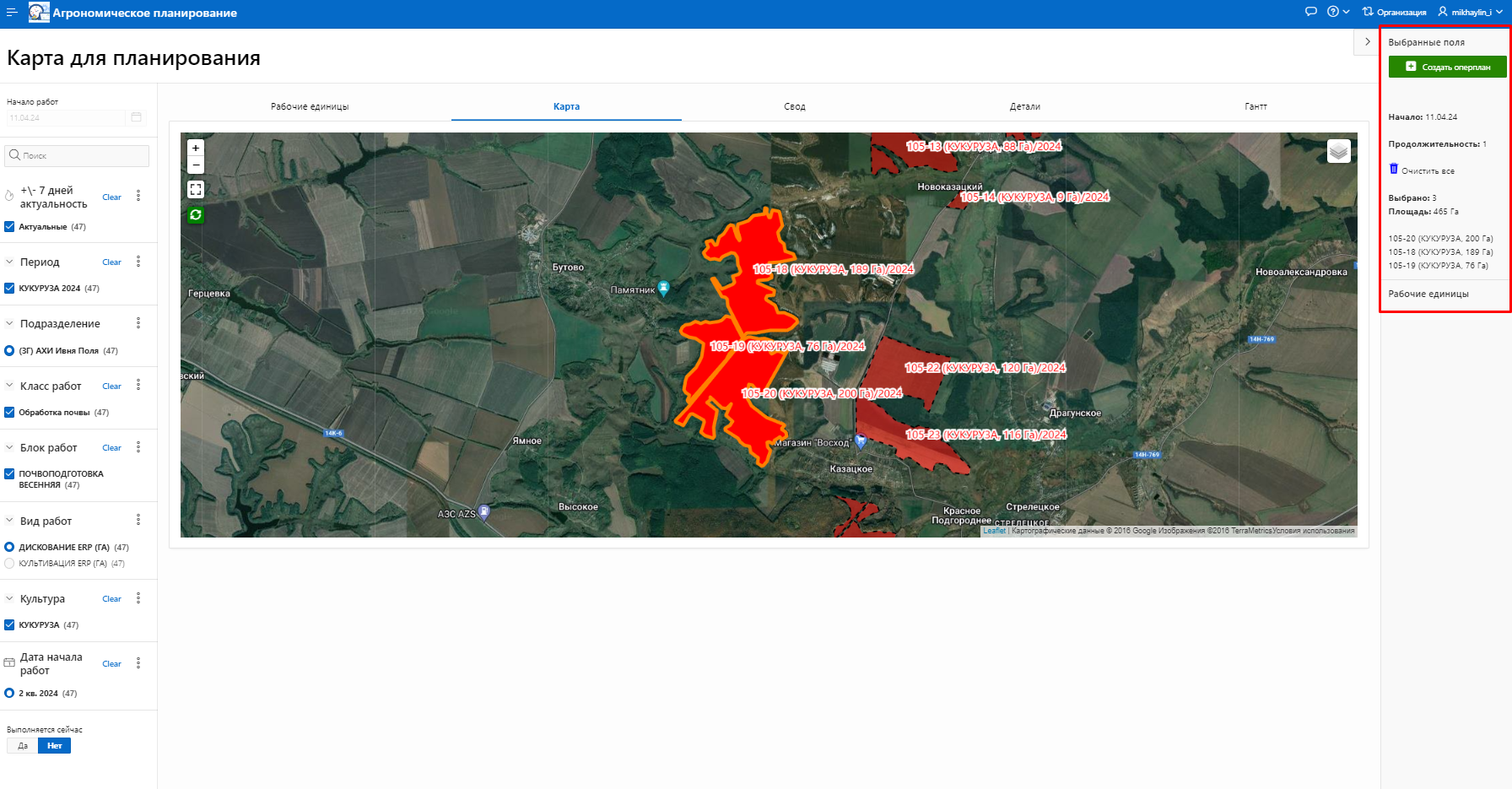Image resolution: width=1512 pixels, height=789 pixels.
Task: Click the trash icon to clear all
Action: tap(1394, 170)
